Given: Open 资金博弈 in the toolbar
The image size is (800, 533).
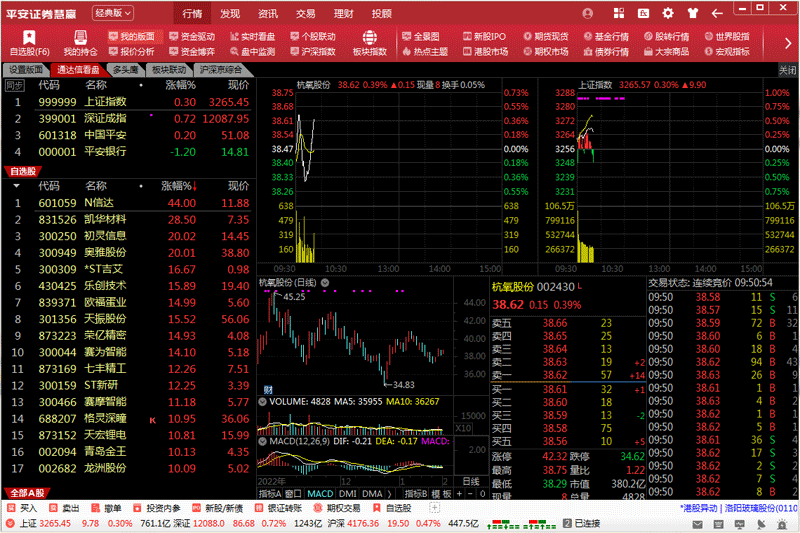Looking at the screenshot, I should point(192,52).
